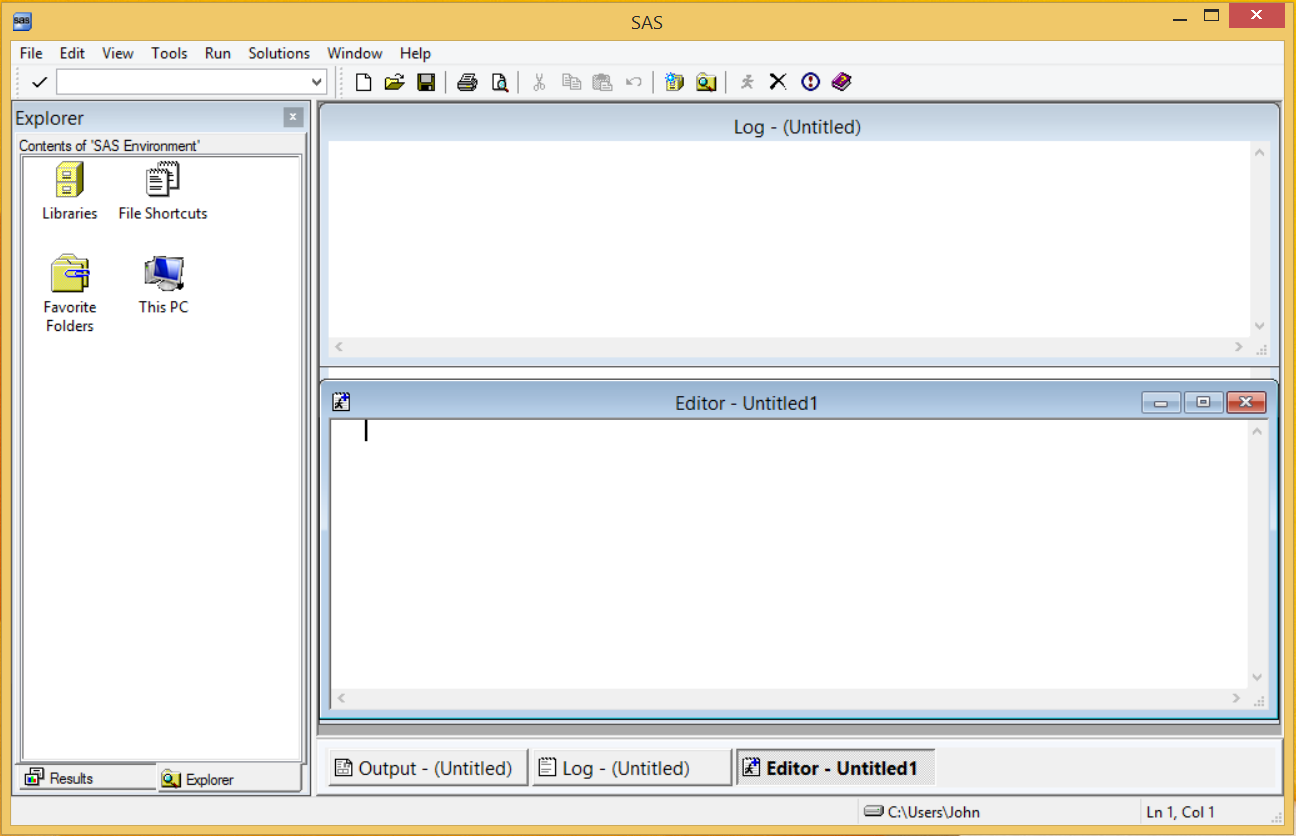Click the Print toolbar icon
1296x836 pixels.
467,82
